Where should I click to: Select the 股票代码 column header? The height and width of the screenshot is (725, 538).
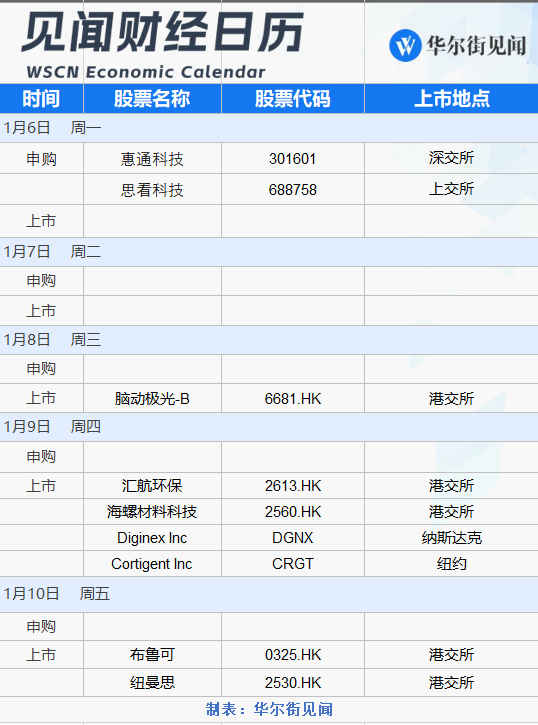point(293,98)
